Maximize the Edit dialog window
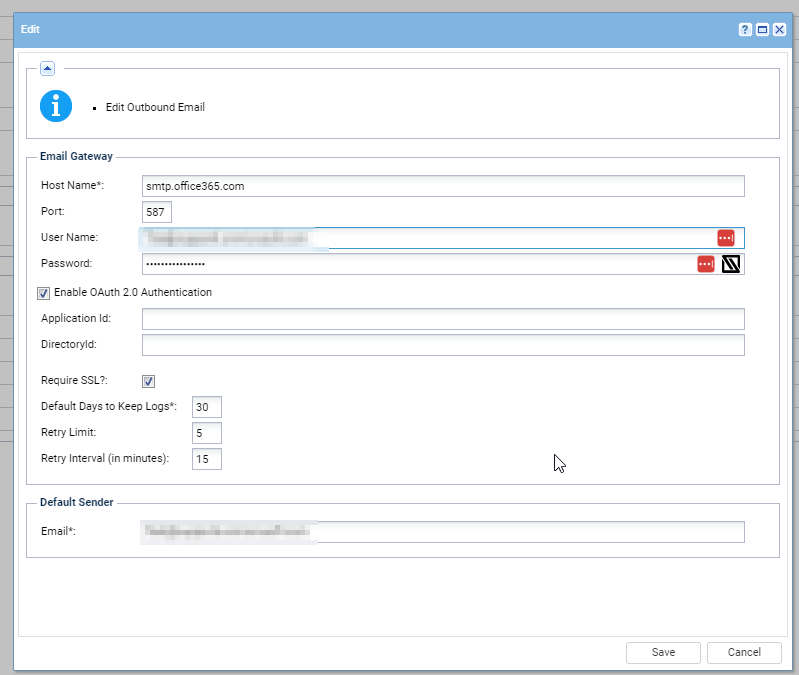Screen dimensions: 799x675 pos(762,30)
